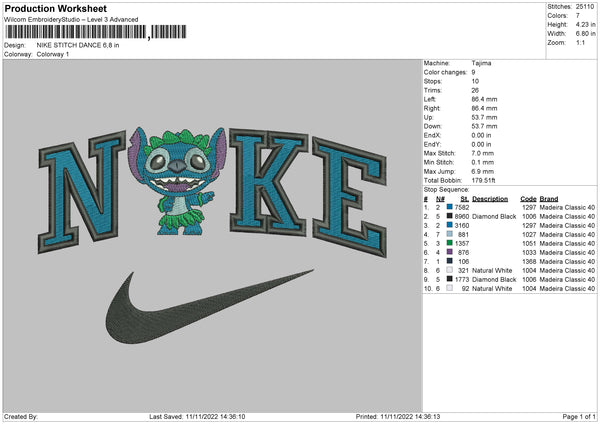Screen dimensions: 600x424
Task: Click the Page 1 of 1 indicator
Action: (579, 417)
